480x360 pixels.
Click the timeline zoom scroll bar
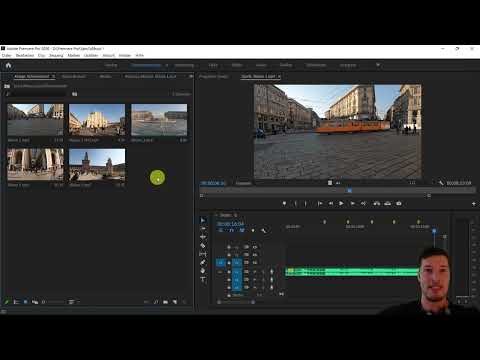coord(236,302)
